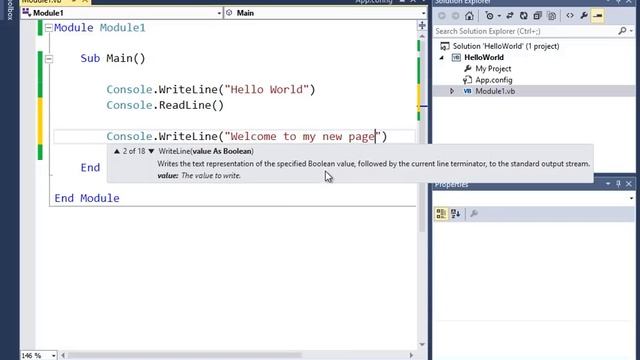Go Home in Solution Explorer toolbar
Screen dimensions: 640x360
pos(469,16)
